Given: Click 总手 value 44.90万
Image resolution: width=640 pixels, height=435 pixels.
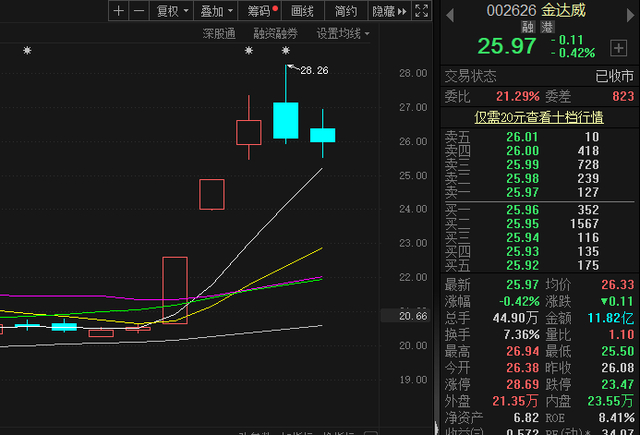Looking at the screenshot, I should (516, 318).
